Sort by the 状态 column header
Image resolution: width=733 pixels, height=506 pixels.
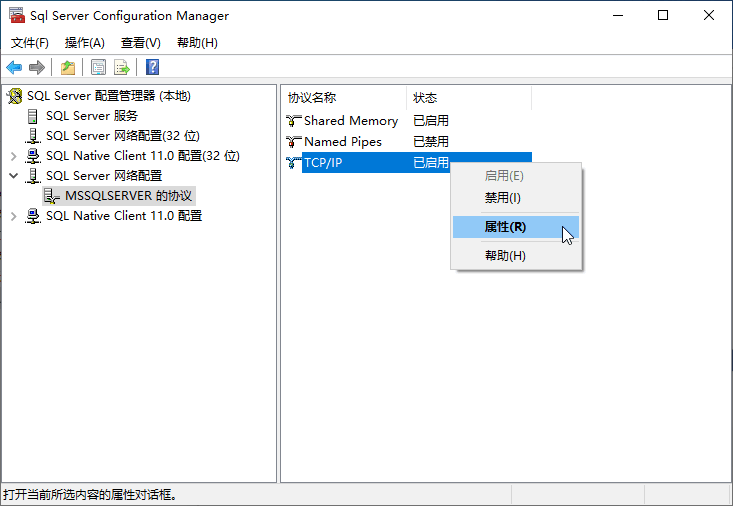(469, 98)
